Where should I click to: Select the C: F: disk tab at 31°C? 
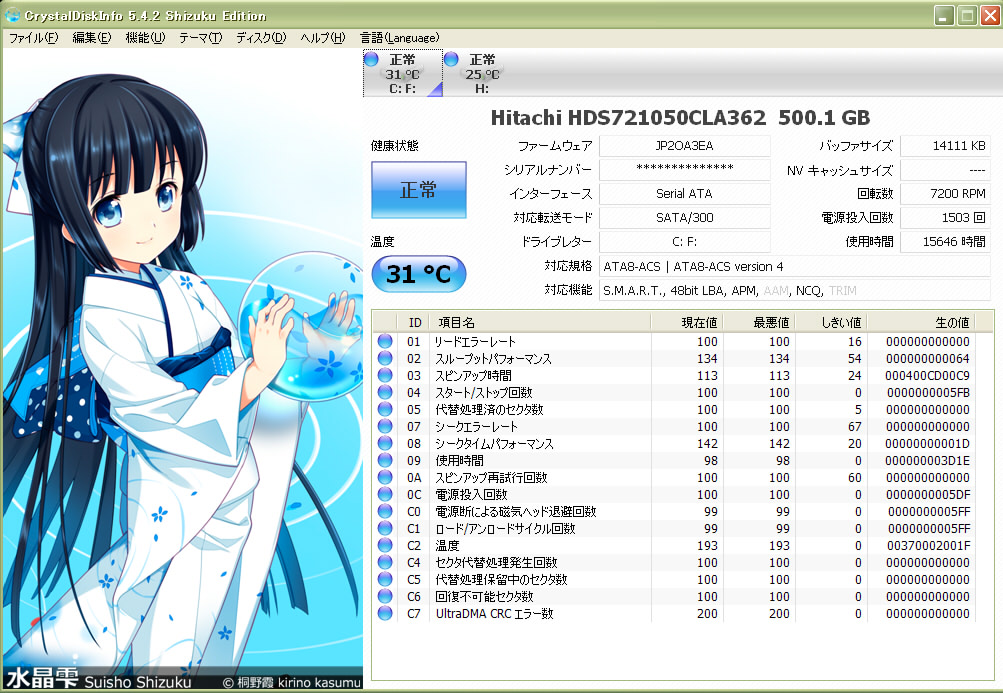pyautogui.click(x=402, y=73)
